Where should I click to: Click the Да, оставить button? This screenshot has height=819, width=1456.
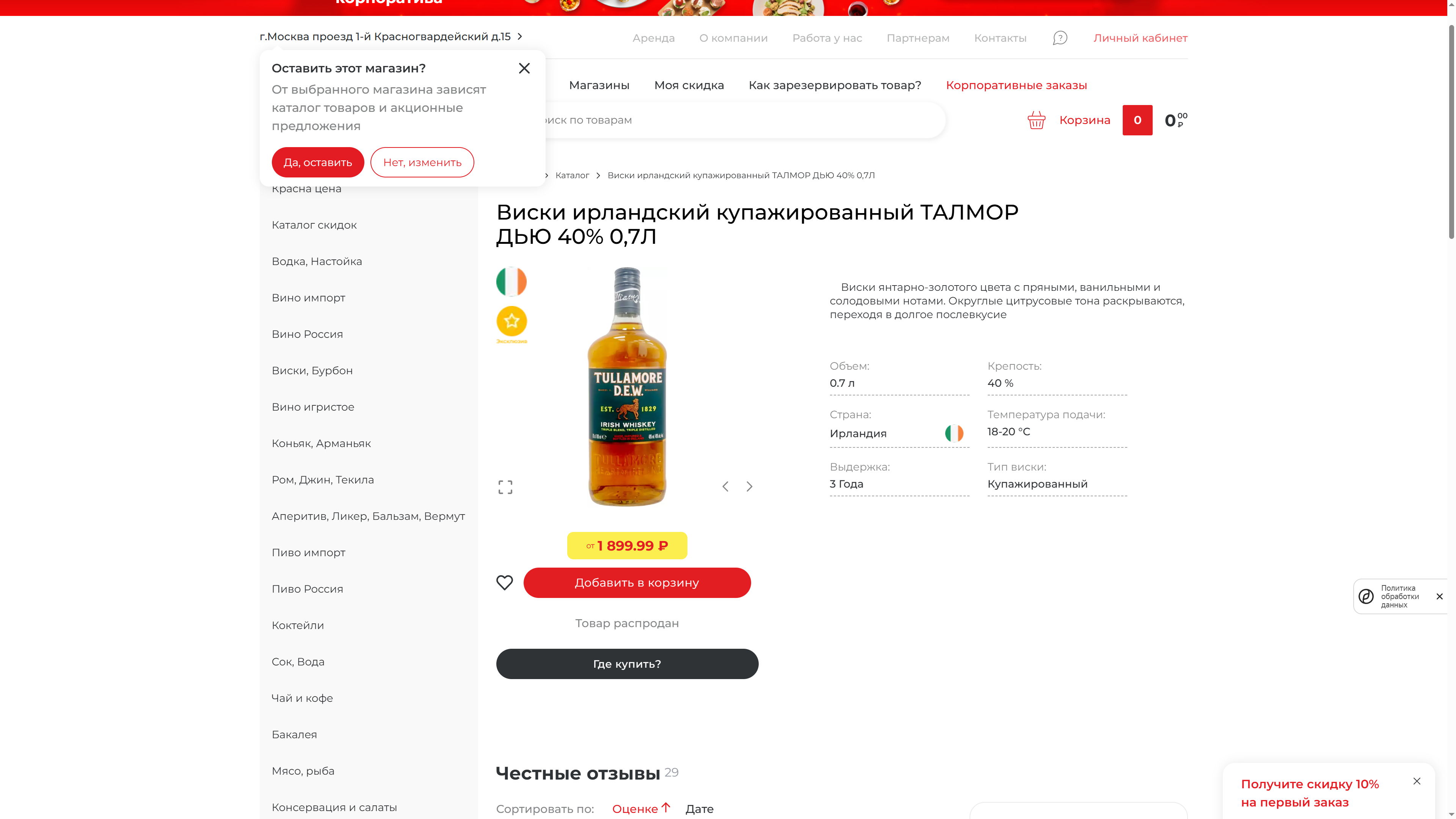tap(318, 162)
